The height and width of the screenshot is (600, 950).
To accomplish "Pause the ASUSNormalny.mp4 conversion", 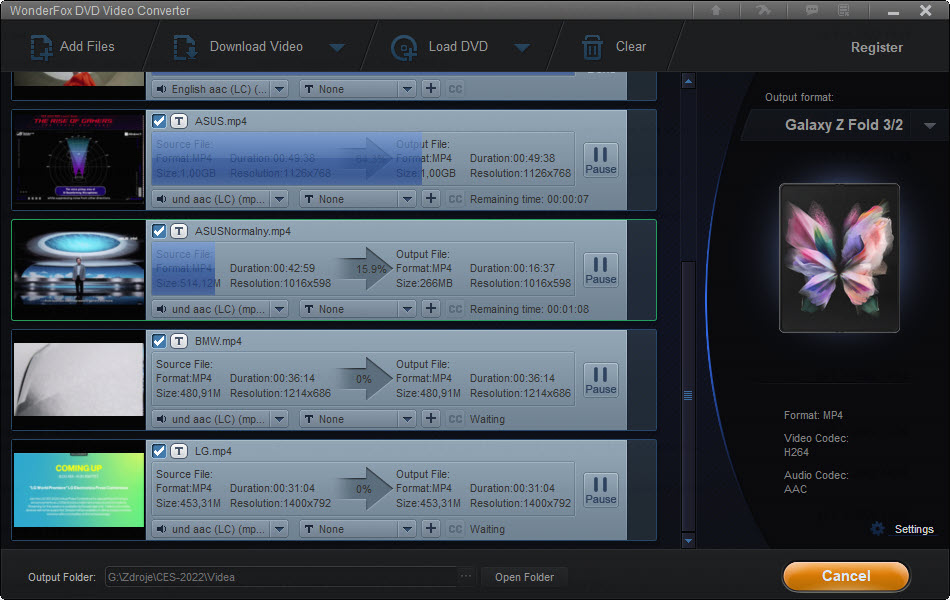I will pos(600,270).
